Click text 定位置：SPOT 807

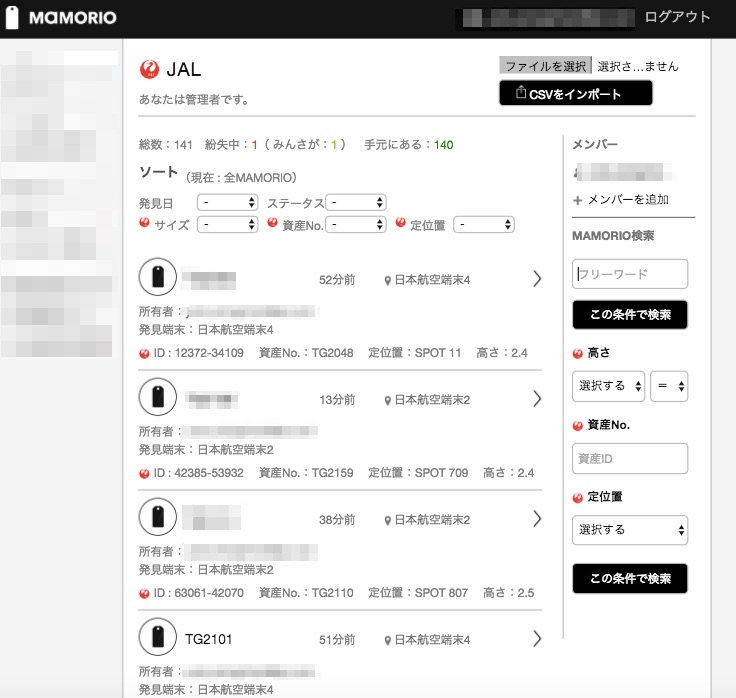[x=418, y=593]
